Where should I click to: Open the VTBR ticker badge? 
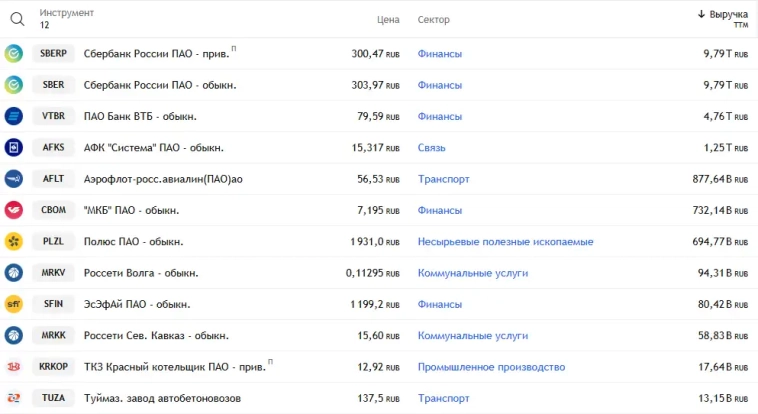pos(53,116)
